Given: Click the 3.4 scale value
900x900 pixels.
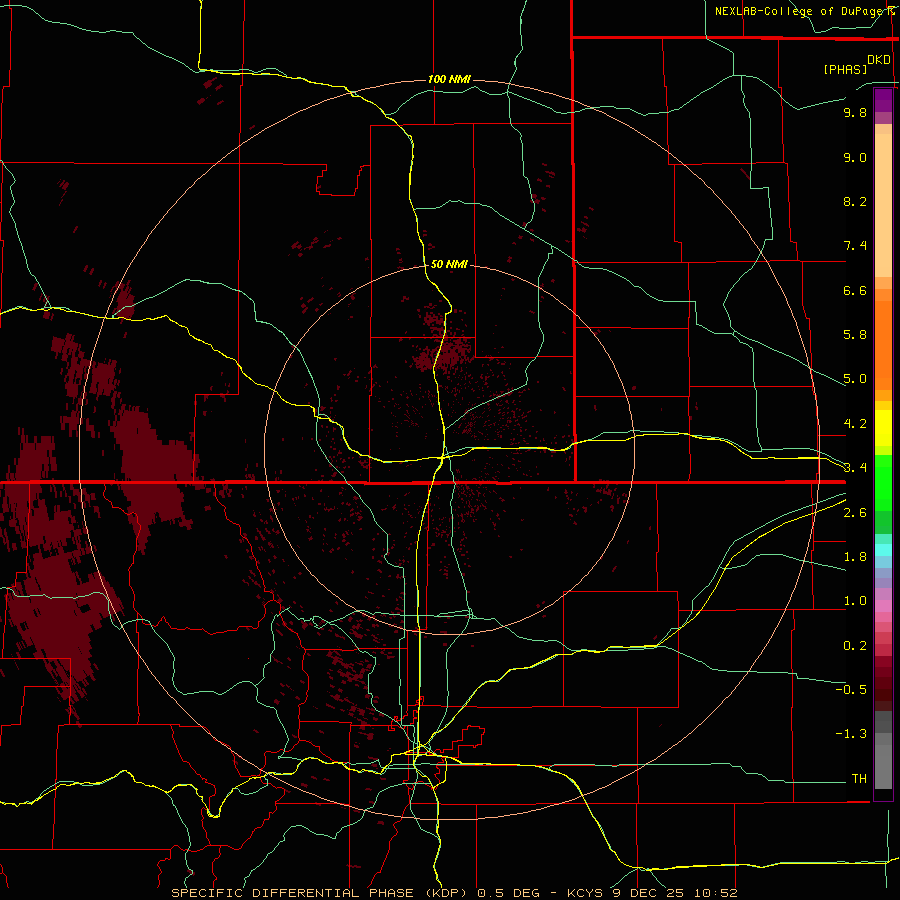Looking at the screenshot, I should [x=855, y=468].
